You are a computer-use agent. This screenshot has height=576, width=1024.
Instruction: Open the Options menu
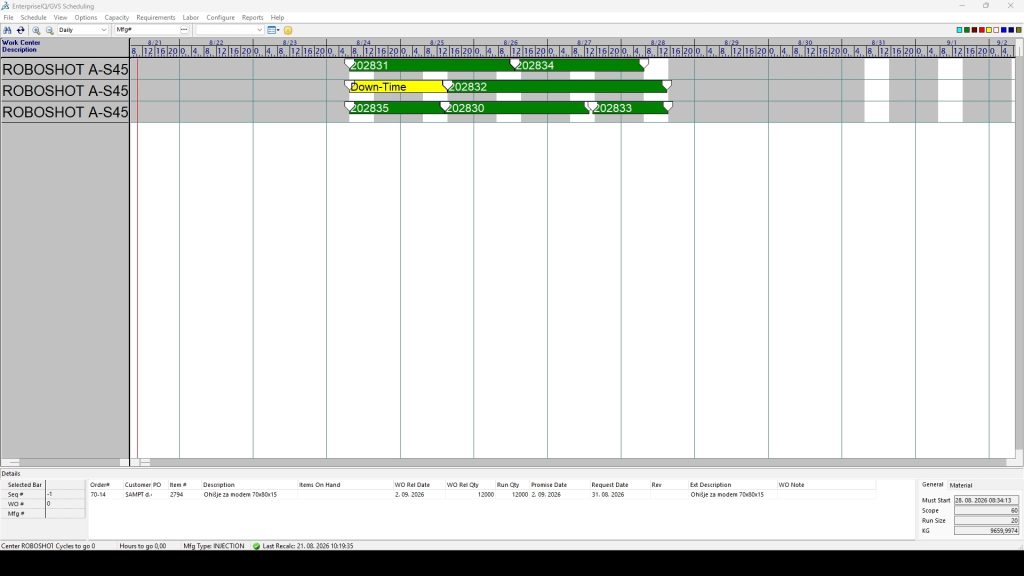coord(86,18)
